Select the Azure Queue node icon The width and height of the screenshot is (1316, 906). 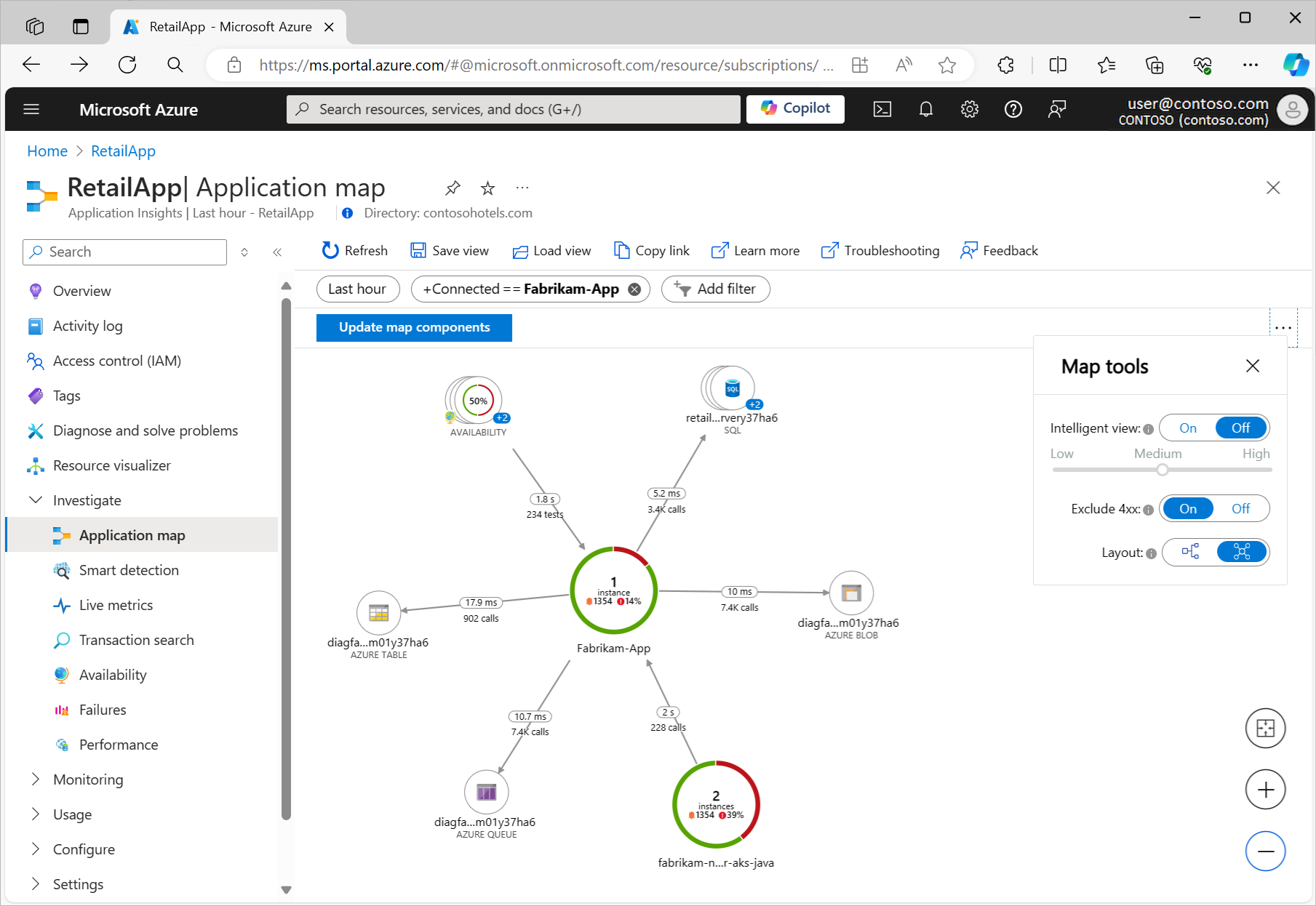tap(486, 792)
